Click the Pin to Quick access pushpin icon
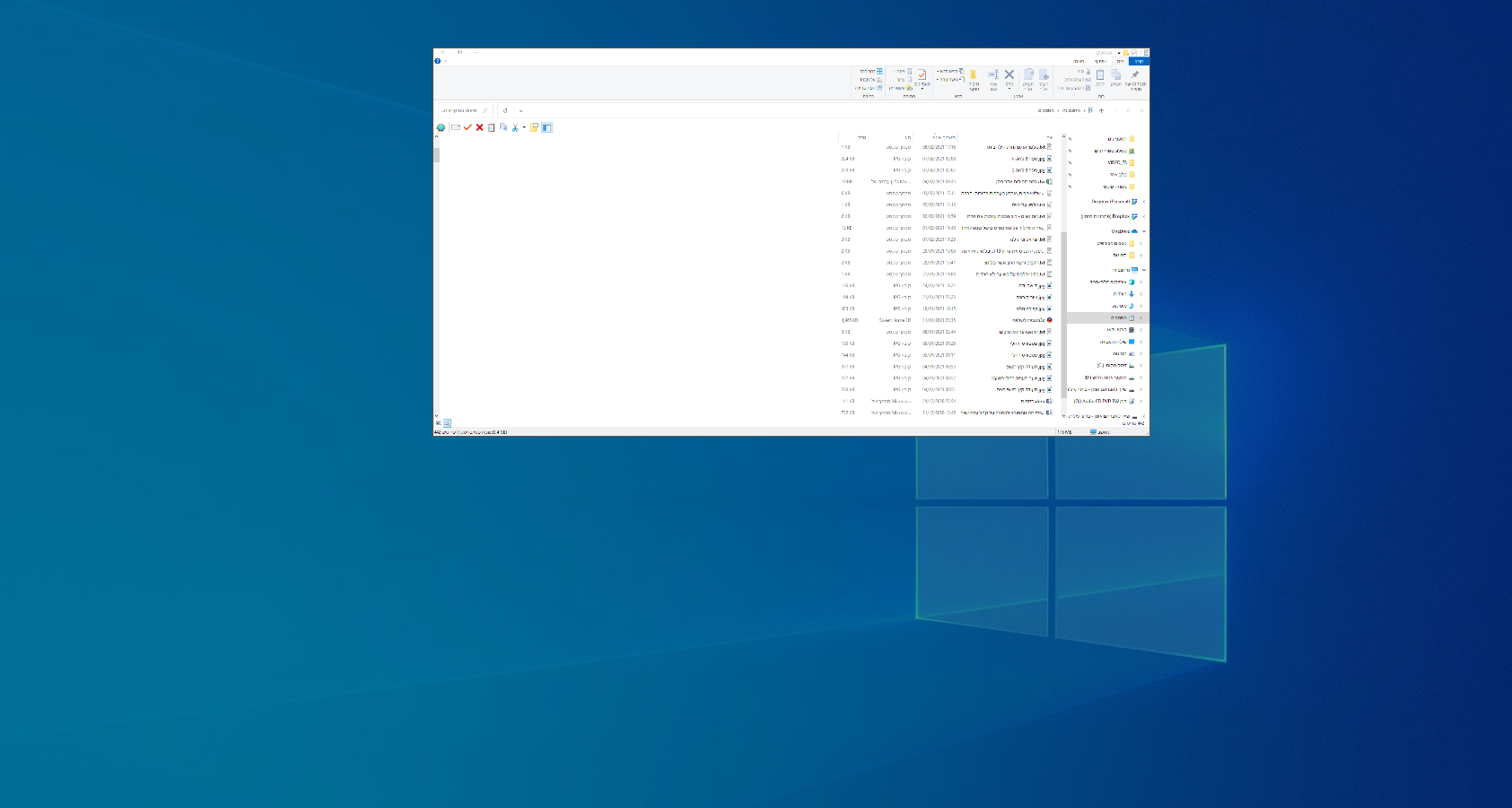This screenshot has height=808, width=1512. point(1135,75)
